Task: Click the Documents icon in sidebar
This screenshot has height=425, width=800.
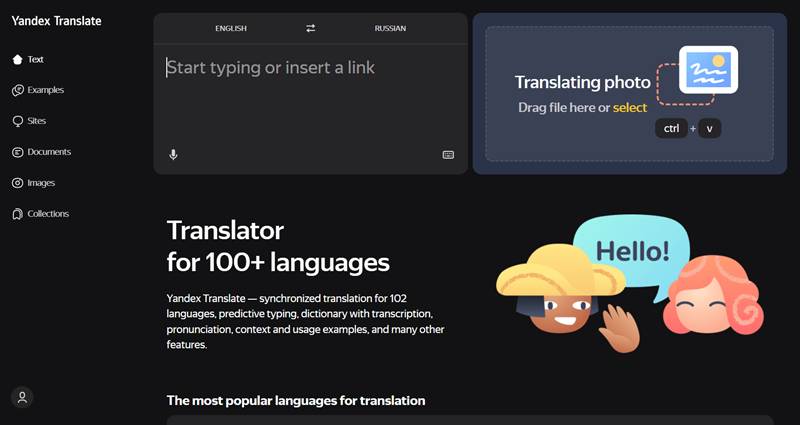Action: (x=17, y=152)
